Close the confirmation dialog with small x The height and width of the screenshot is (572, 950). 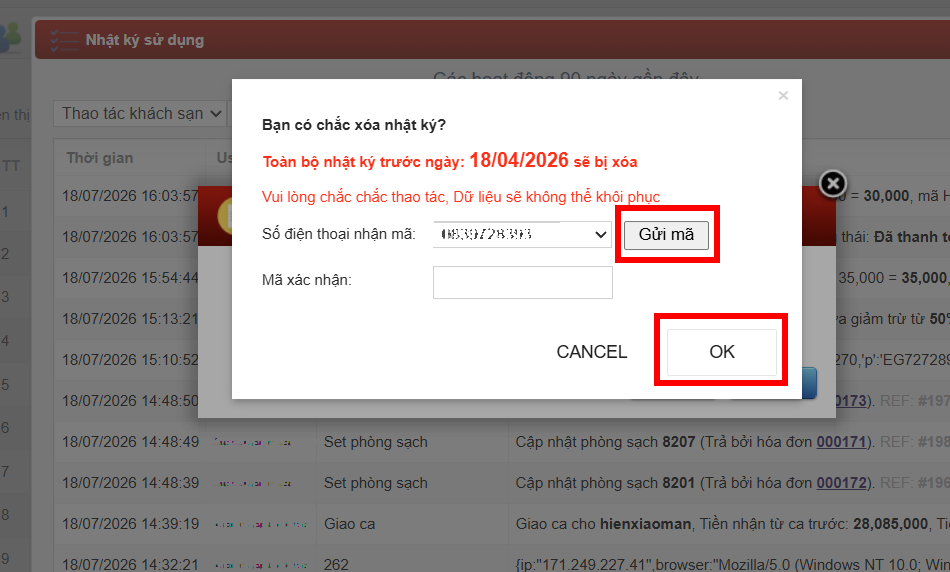[783, 96]
